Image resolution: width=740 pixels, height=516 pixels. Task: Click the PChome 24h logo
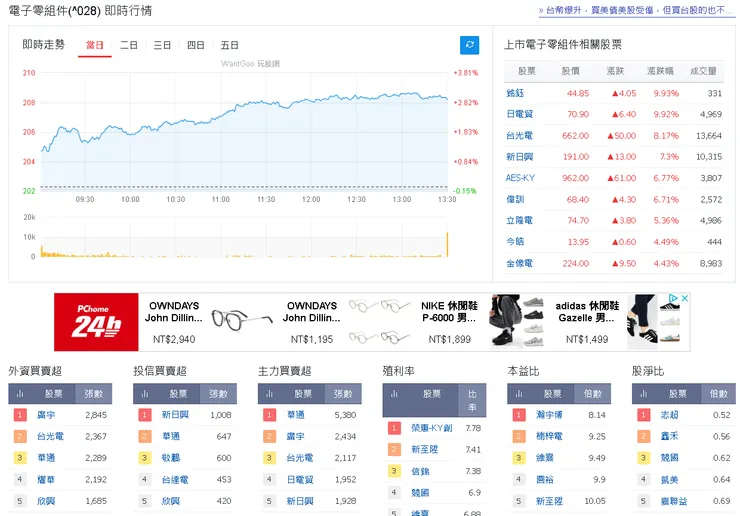pyautogui.click(x=96, y=322)
